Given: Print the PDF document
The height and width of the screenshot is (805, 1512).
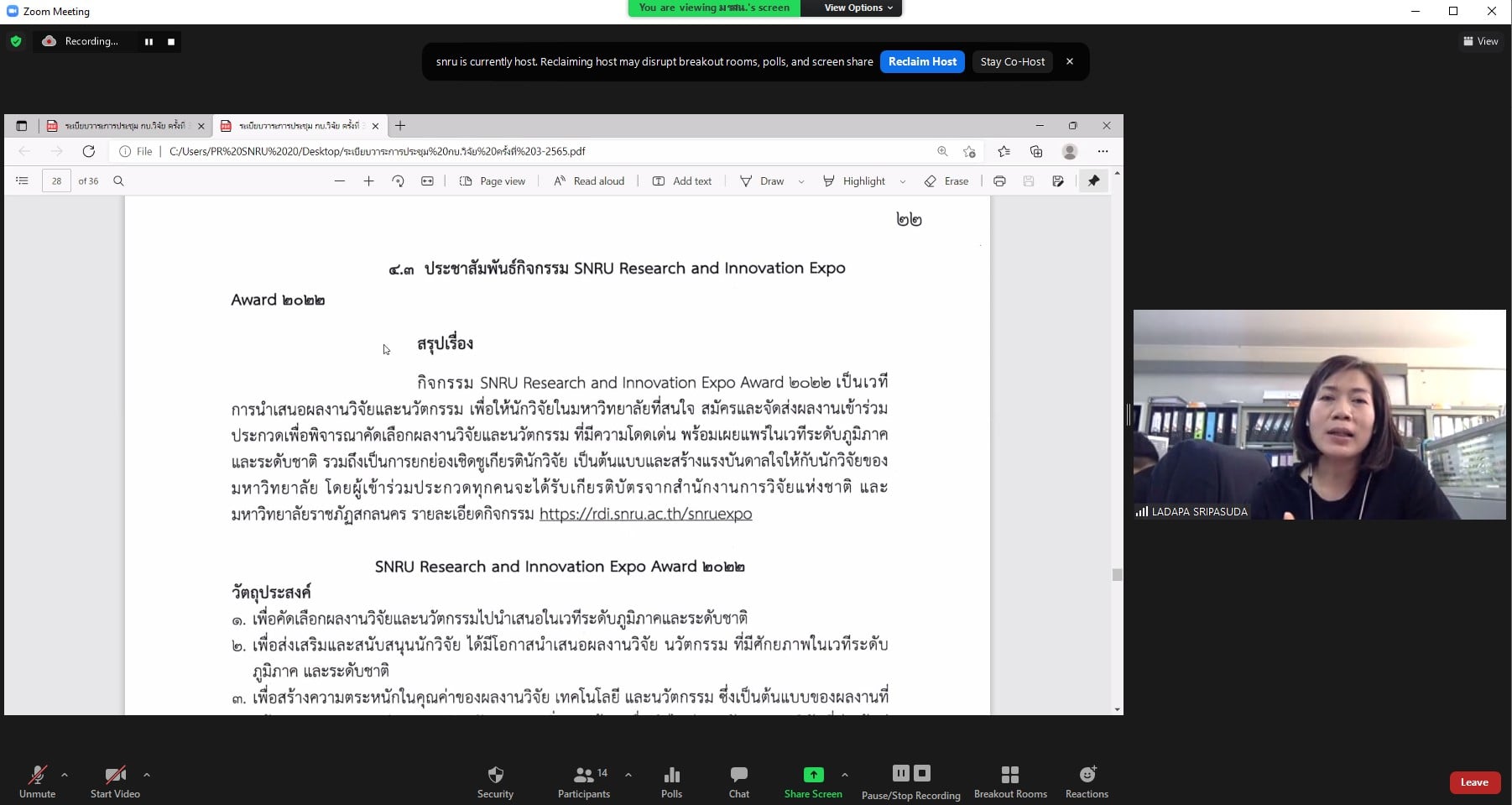Looking at the screenshot, I should tap(999, 180).
